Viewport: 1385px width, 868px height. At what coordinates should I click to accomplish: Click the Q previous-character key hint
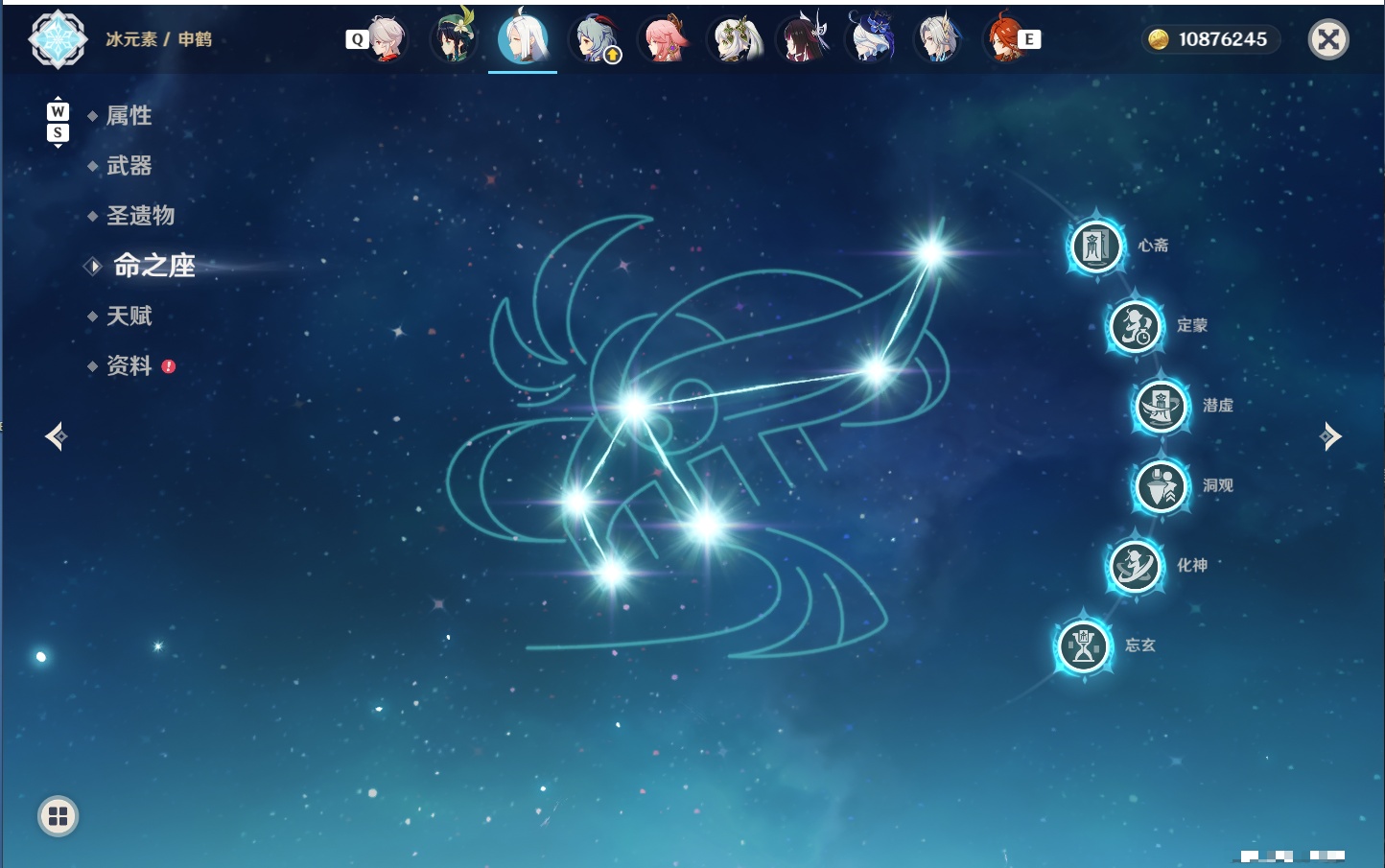tap(357, 39)
